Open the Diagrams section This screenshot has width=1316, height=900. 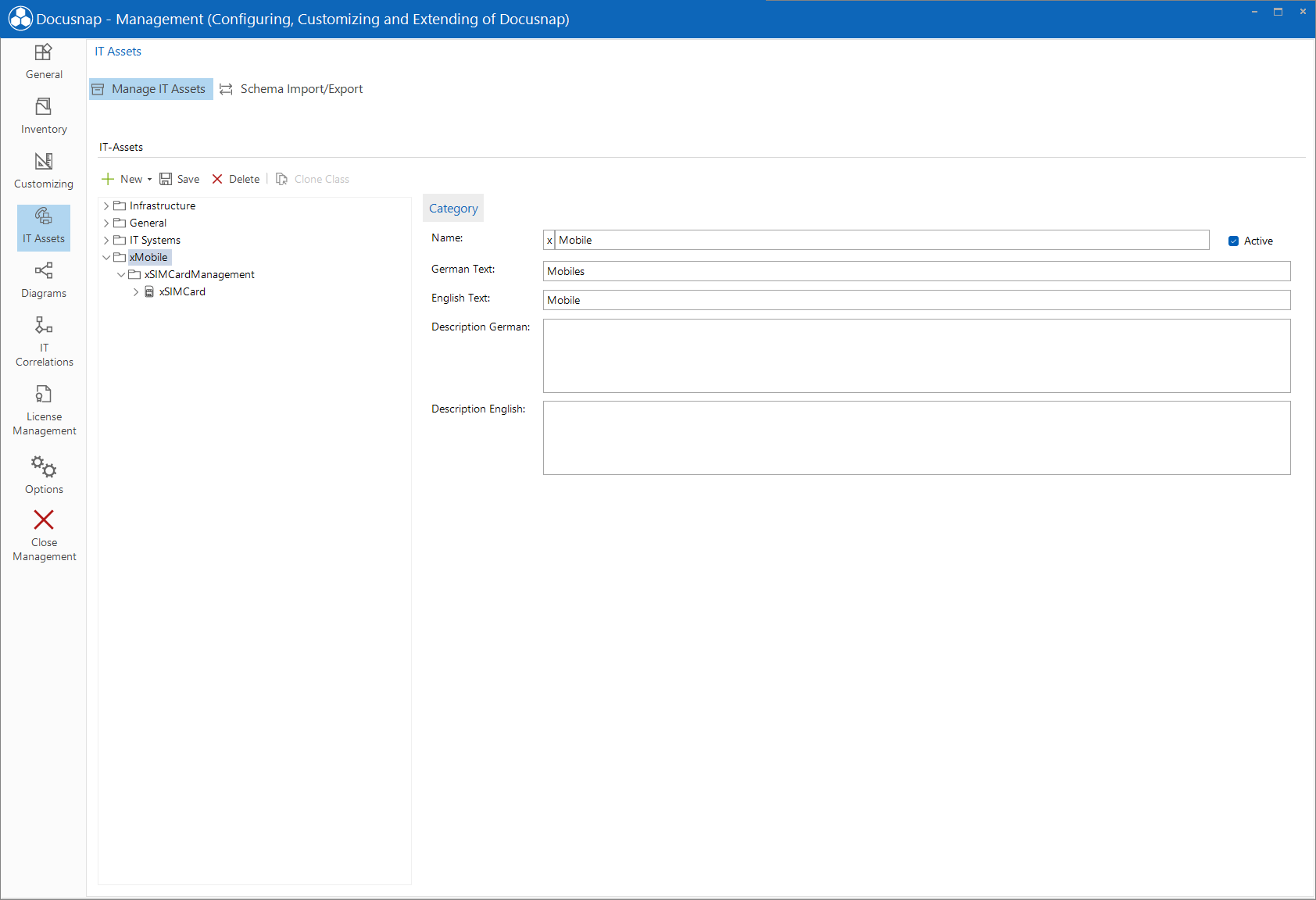tap(44, 281)
